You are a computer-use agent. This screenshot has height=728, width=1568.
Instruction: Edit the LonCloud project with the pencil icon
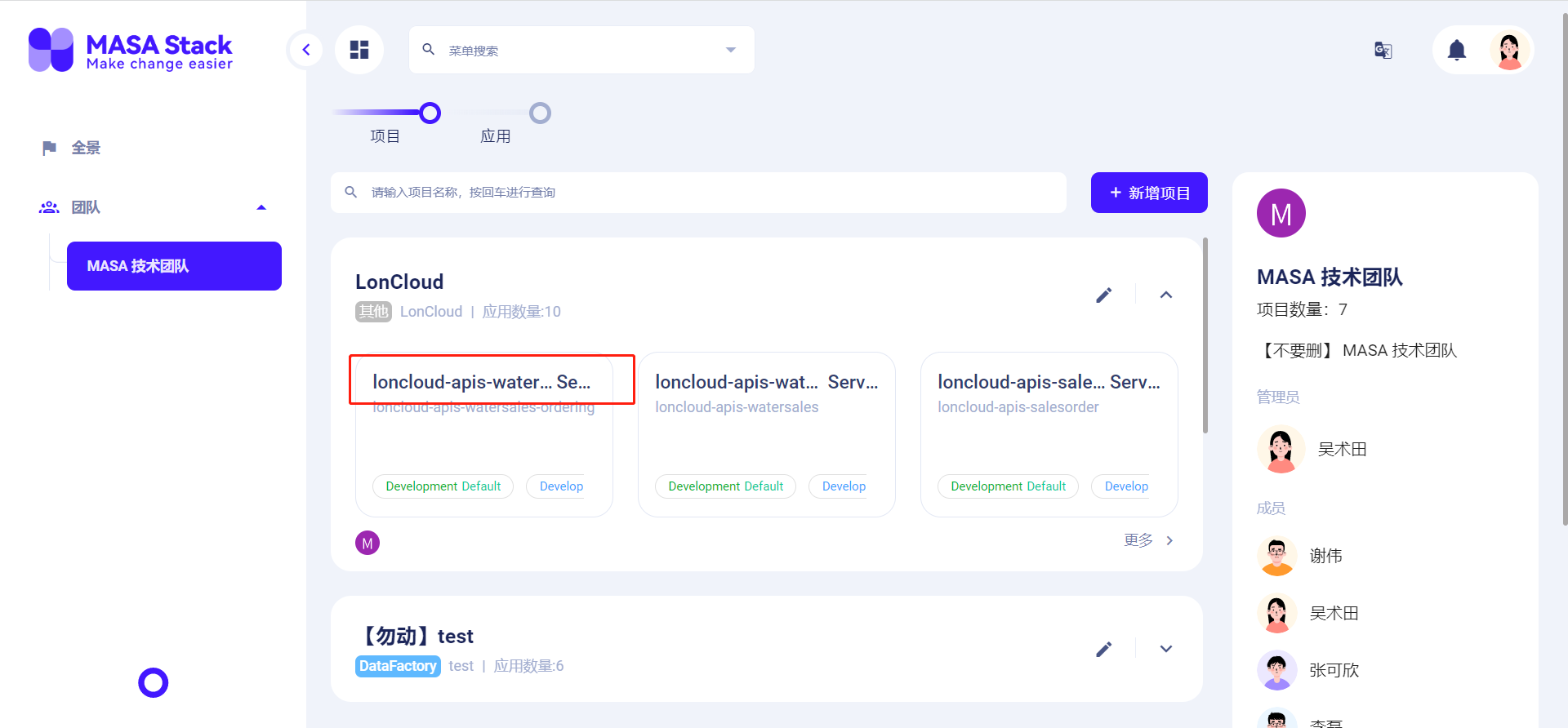click(1104, 295)
